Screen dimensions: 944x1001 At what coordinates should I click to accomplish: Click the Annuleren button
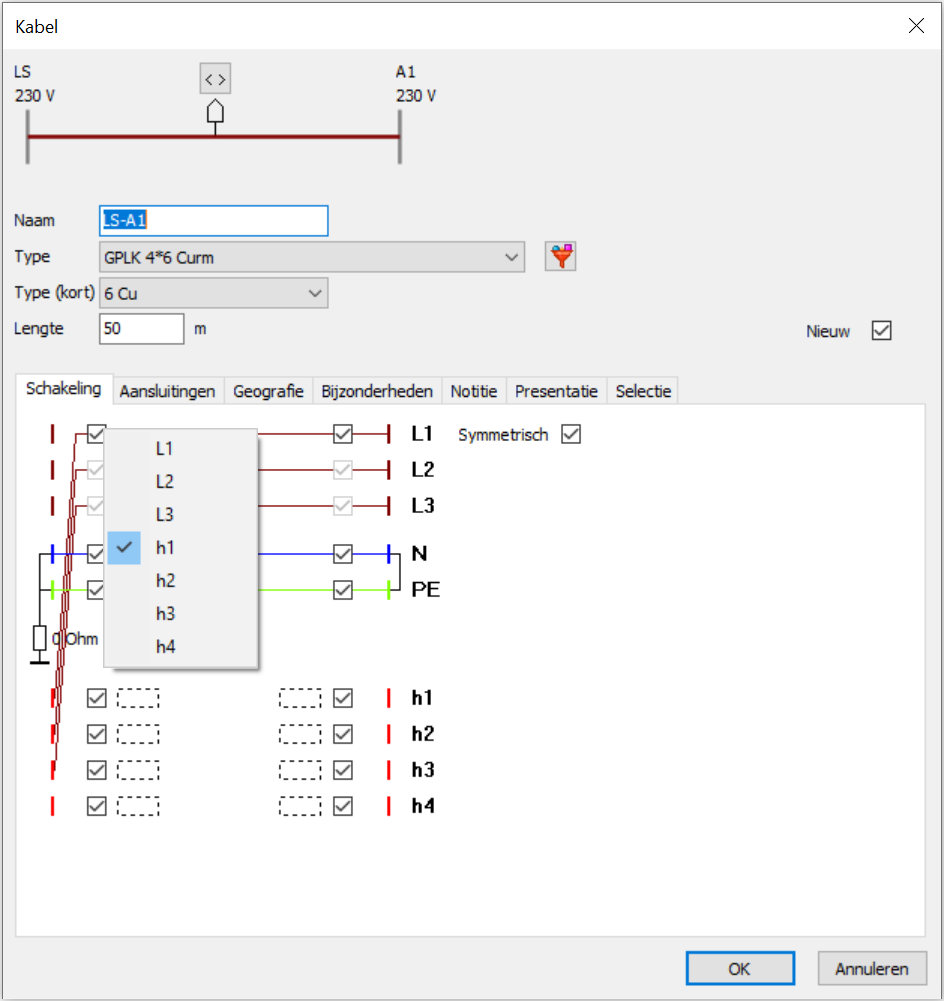(x=871, y=968)
